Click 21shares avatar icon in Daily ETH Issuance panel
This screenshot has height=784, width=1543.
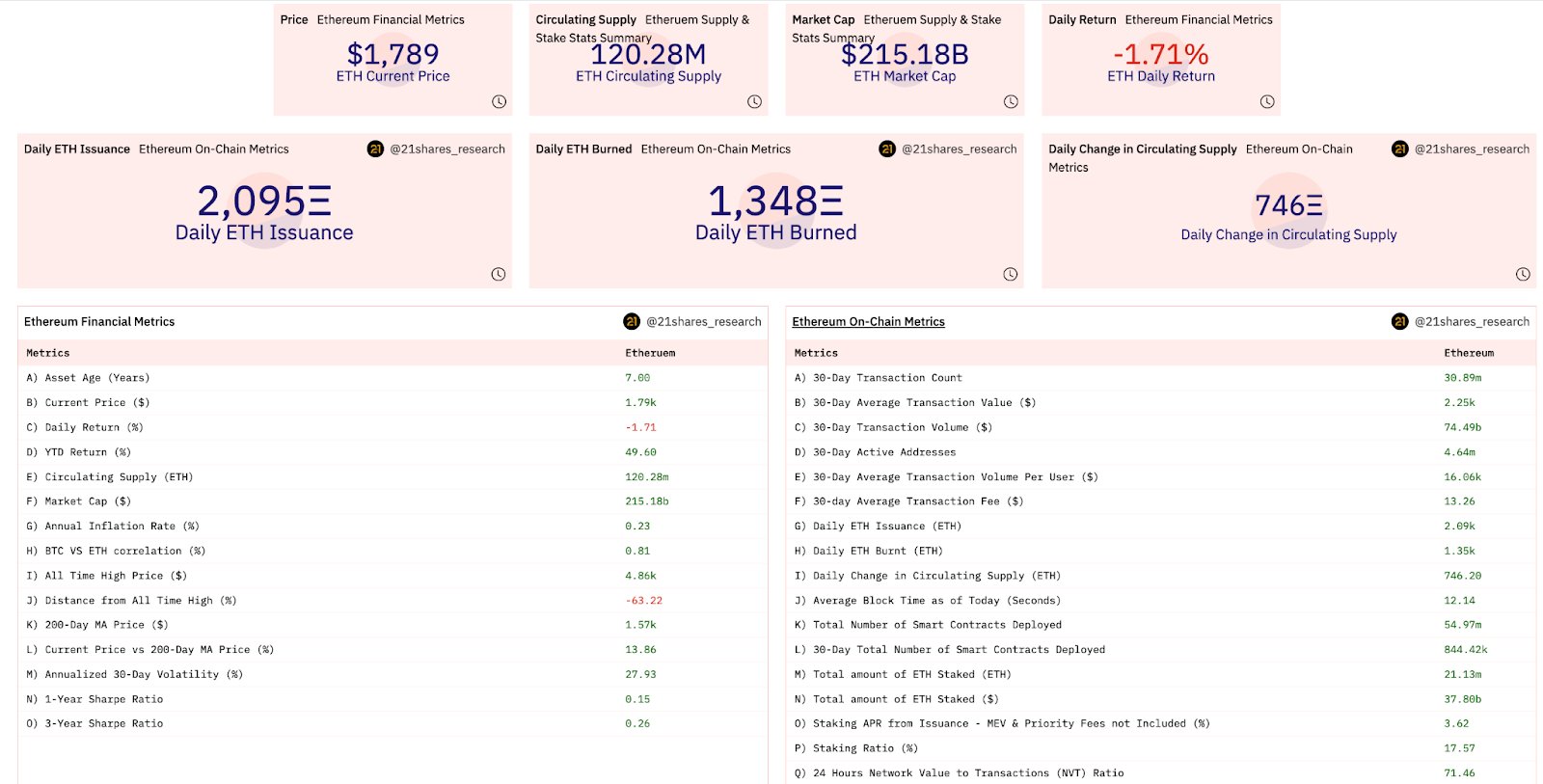pos(375,149)
